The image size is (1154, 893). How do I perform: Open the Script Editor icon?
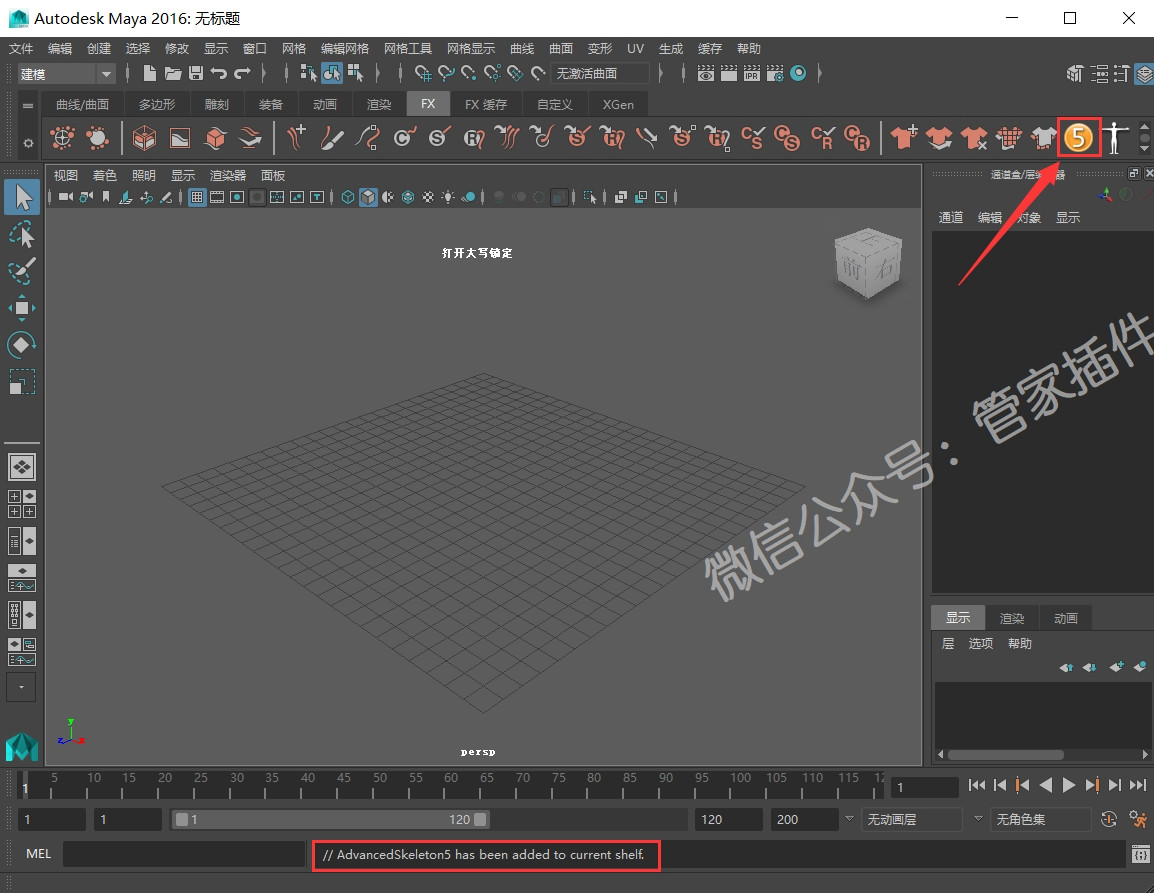[1140, 855]
